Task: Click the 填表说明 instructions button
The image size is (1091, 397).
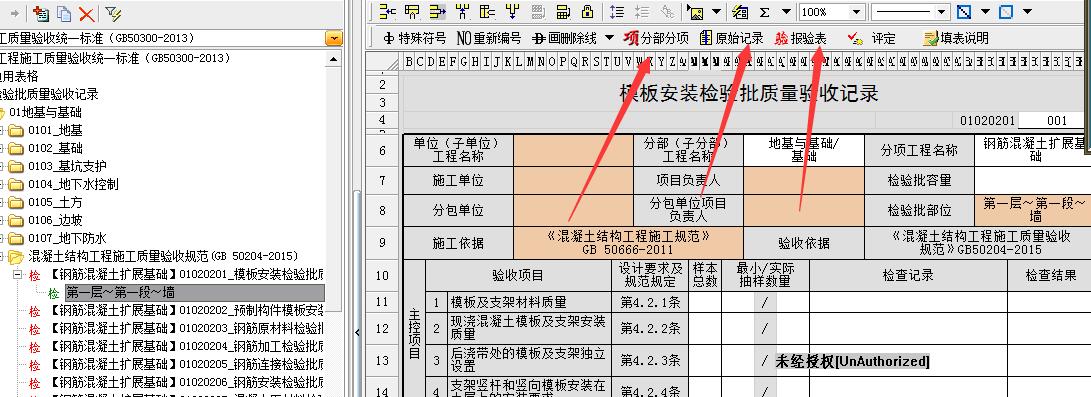Action: (x=956, y=39)
